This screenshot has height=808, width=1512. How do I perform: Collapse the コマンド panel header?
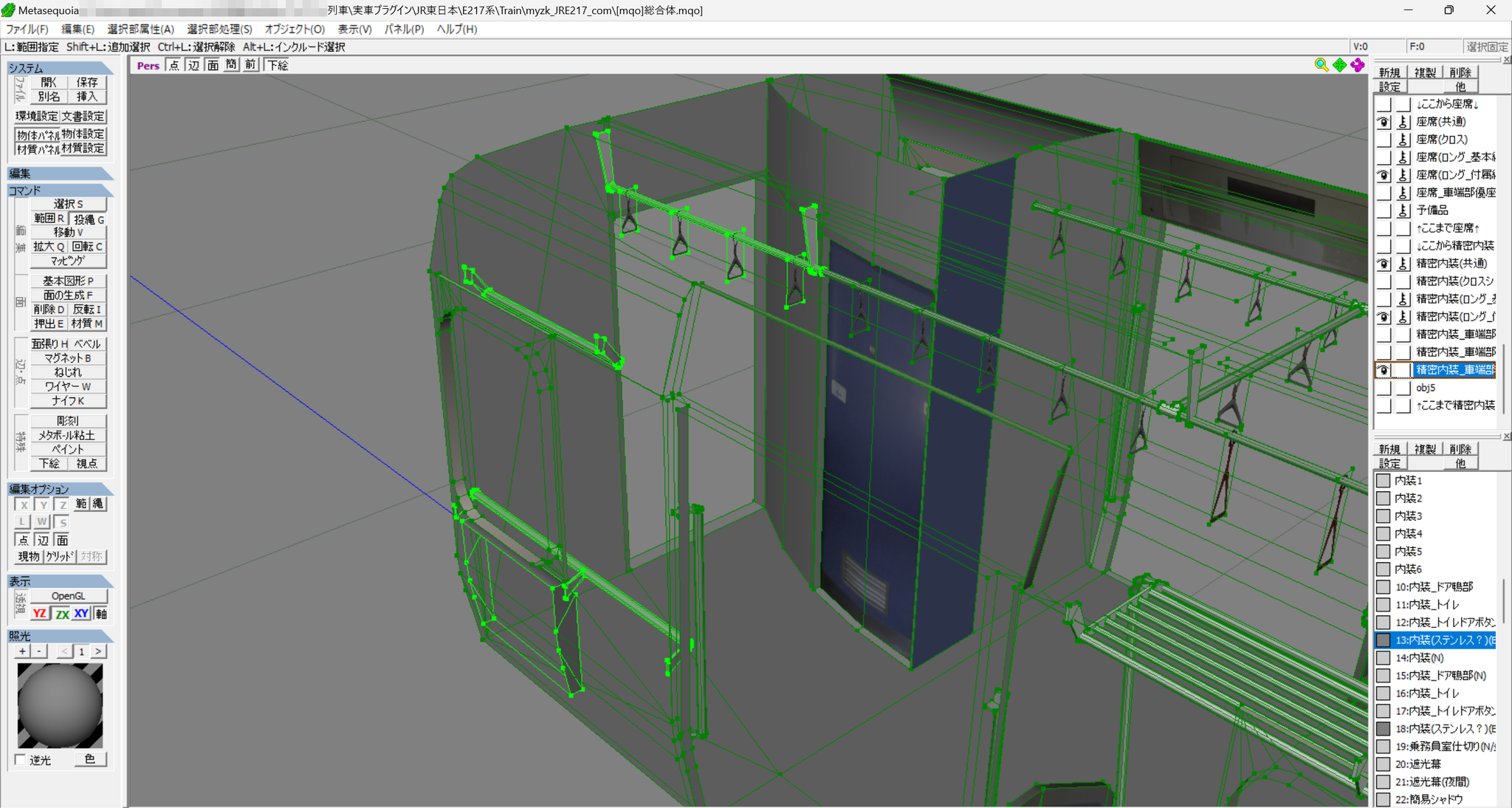[x=60, y=191]
